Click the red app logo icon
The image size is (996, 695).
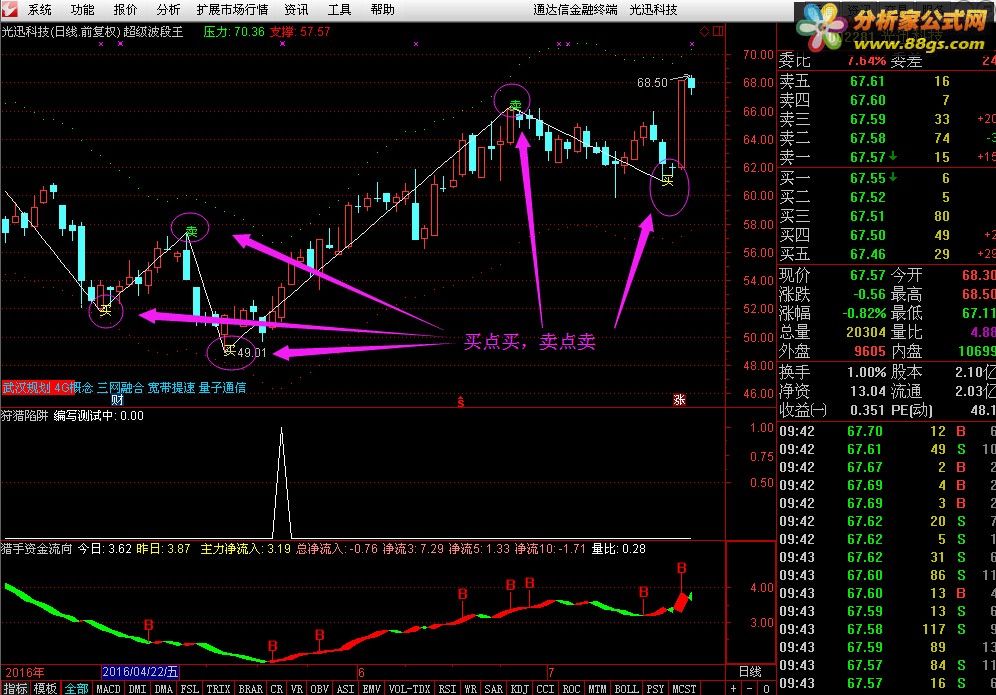(10, 9)
